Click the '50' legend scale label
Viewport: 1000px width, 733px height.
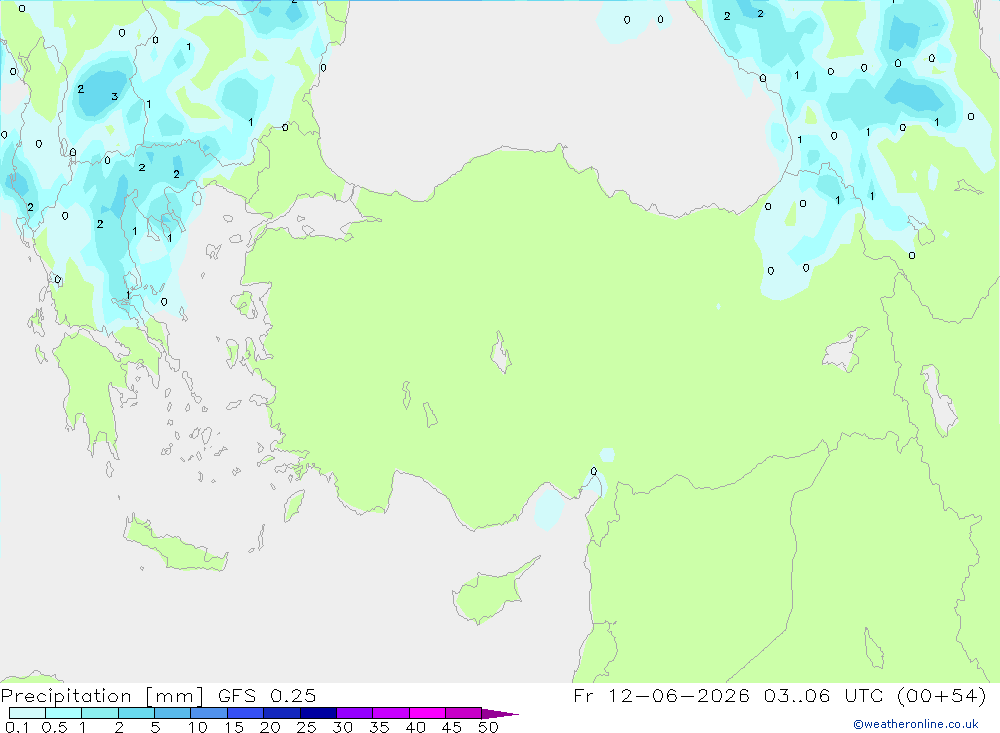(488, 727)
